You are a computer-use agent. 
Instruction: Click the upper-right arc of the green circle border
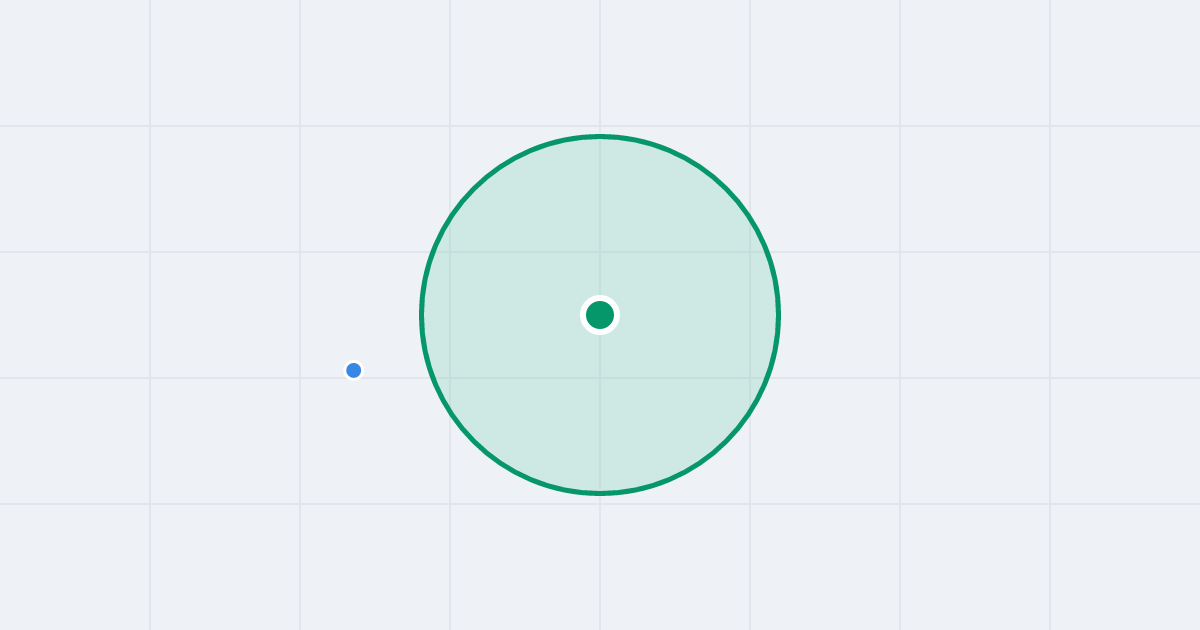pos(726,189)
